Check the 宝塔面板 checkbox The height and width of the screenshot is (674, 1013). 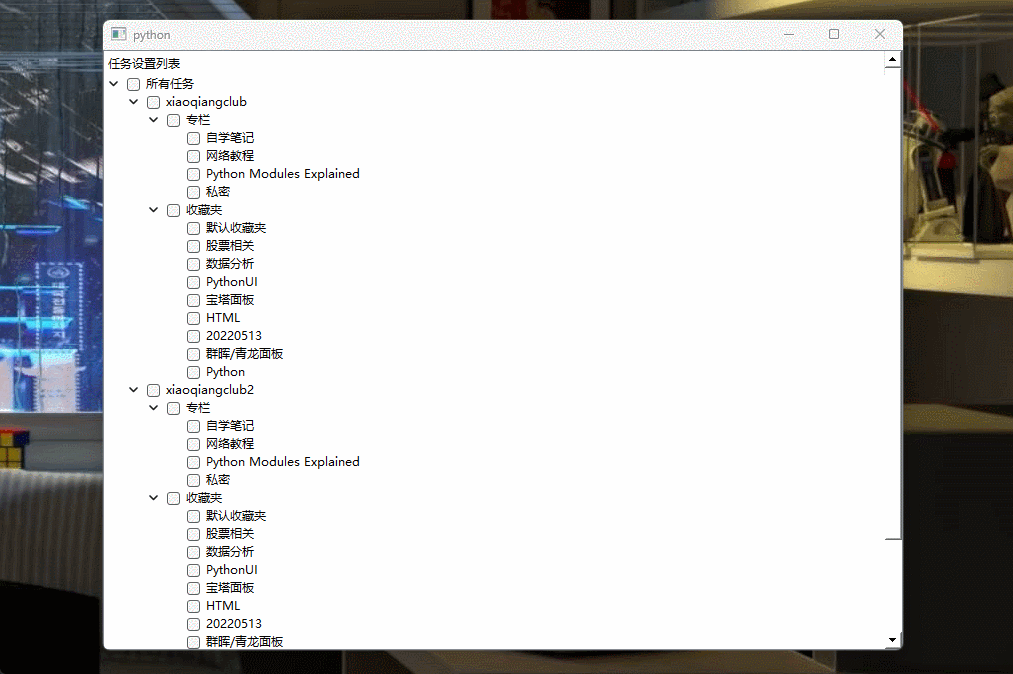coord(192,299)
